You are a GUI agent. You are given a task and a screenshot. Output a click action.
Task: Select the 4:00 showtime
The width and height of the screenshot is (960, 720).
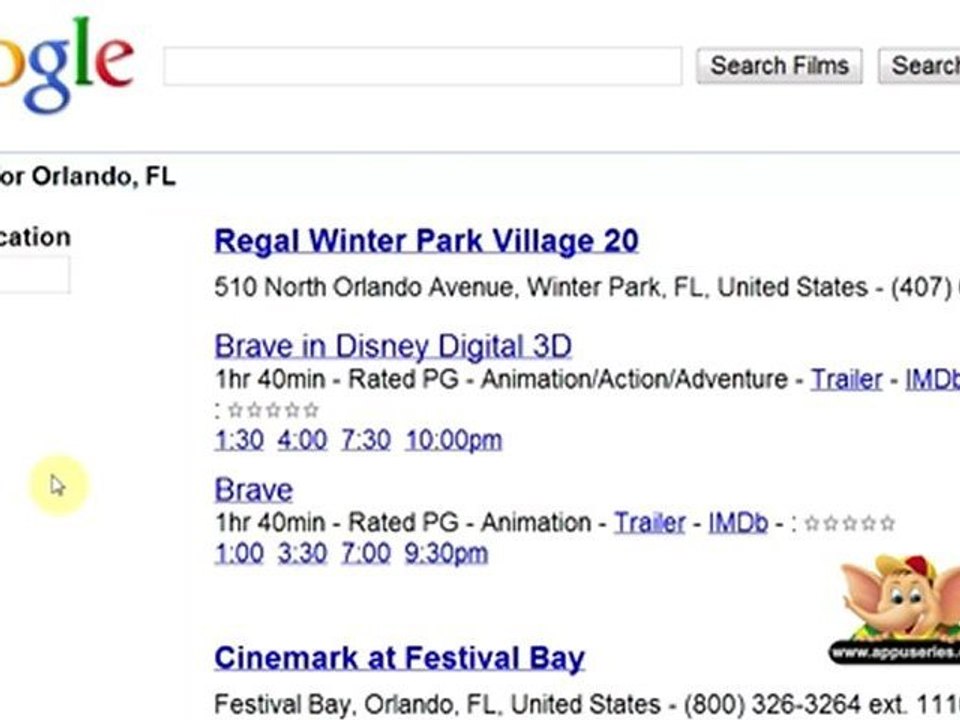pos(302,440)
